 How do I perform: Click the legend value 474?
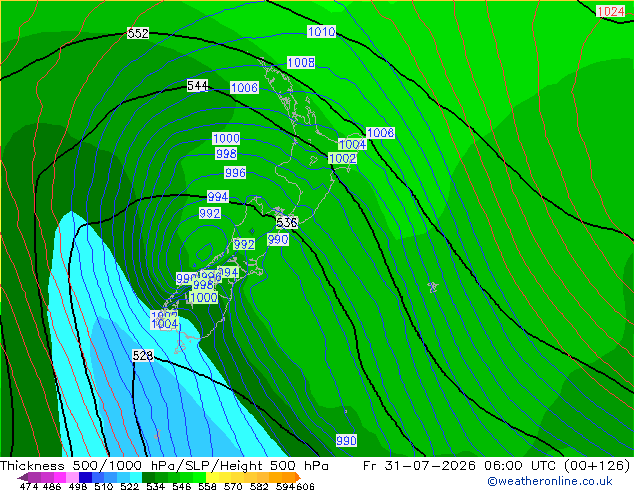(x=29, y=486)
